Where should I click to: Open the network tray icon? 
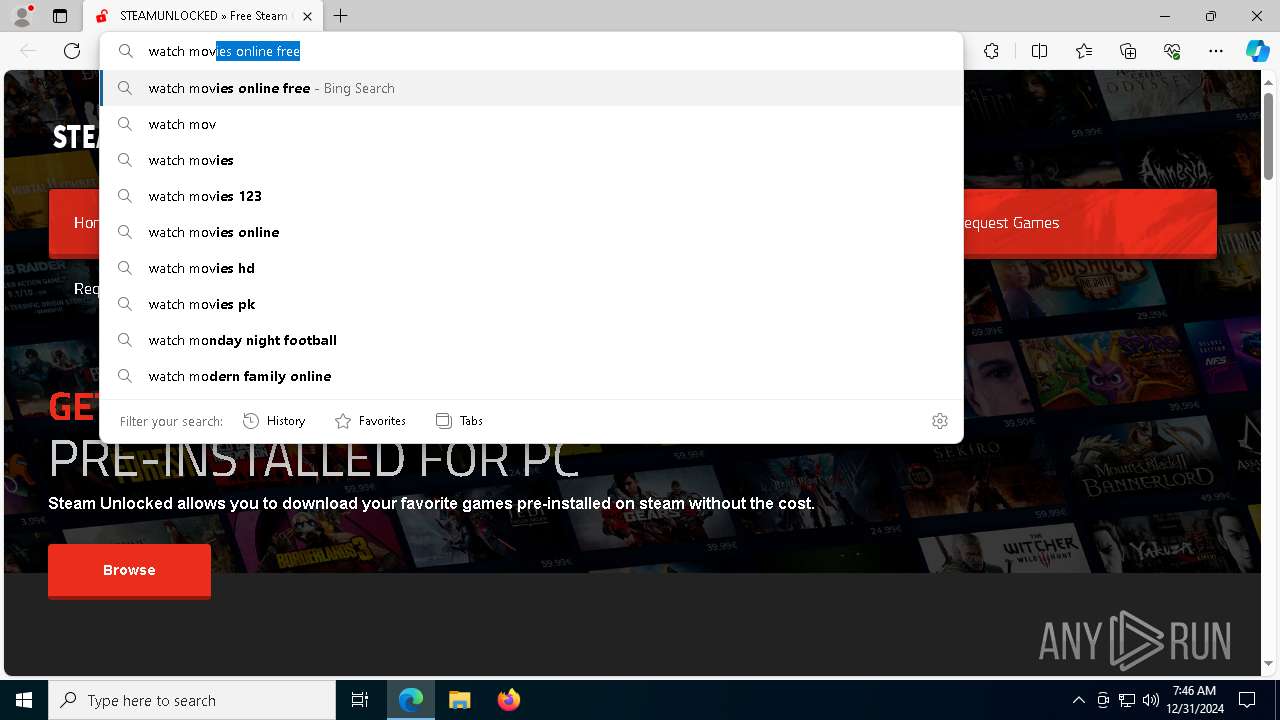click(1127, 700)
